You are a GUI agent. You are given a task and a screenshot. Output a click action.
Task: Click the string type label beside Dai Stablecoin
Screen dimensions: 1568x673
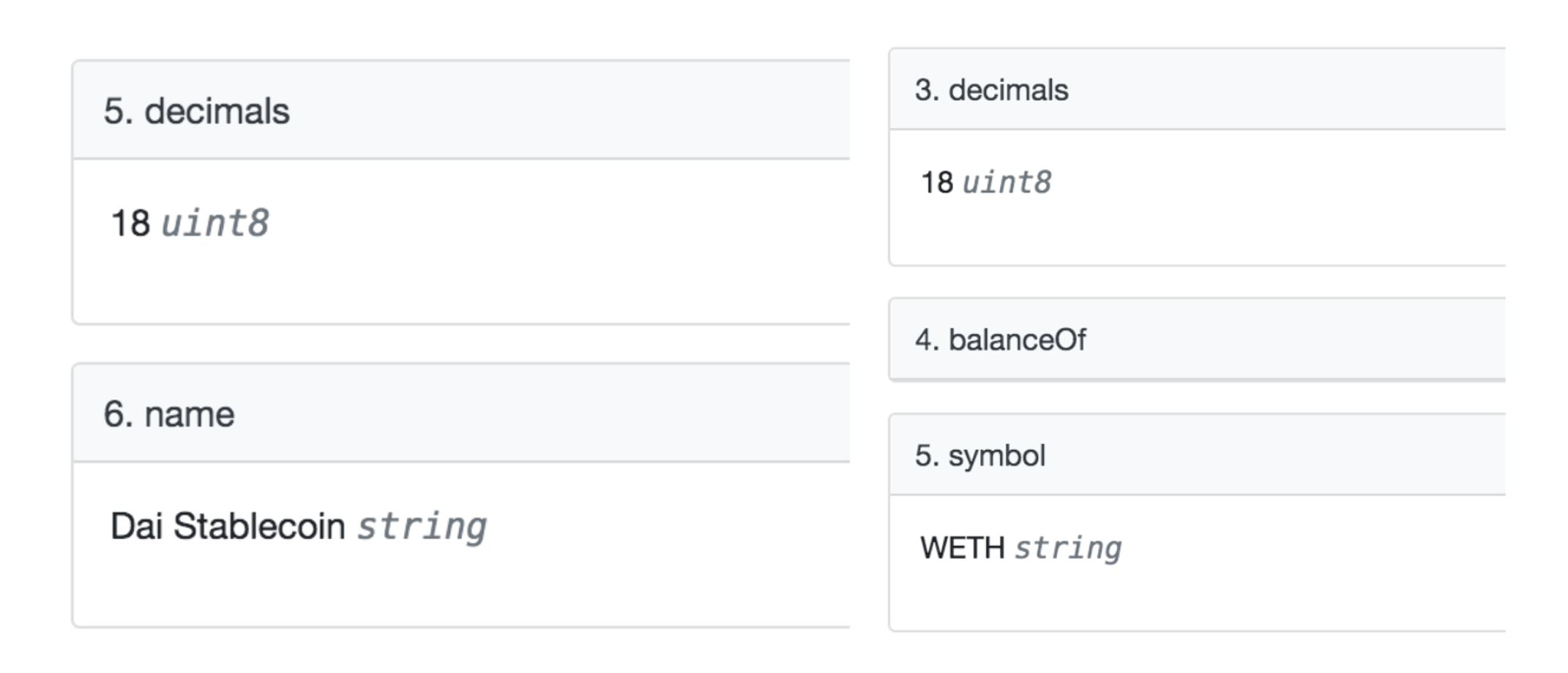coord(422,527)
